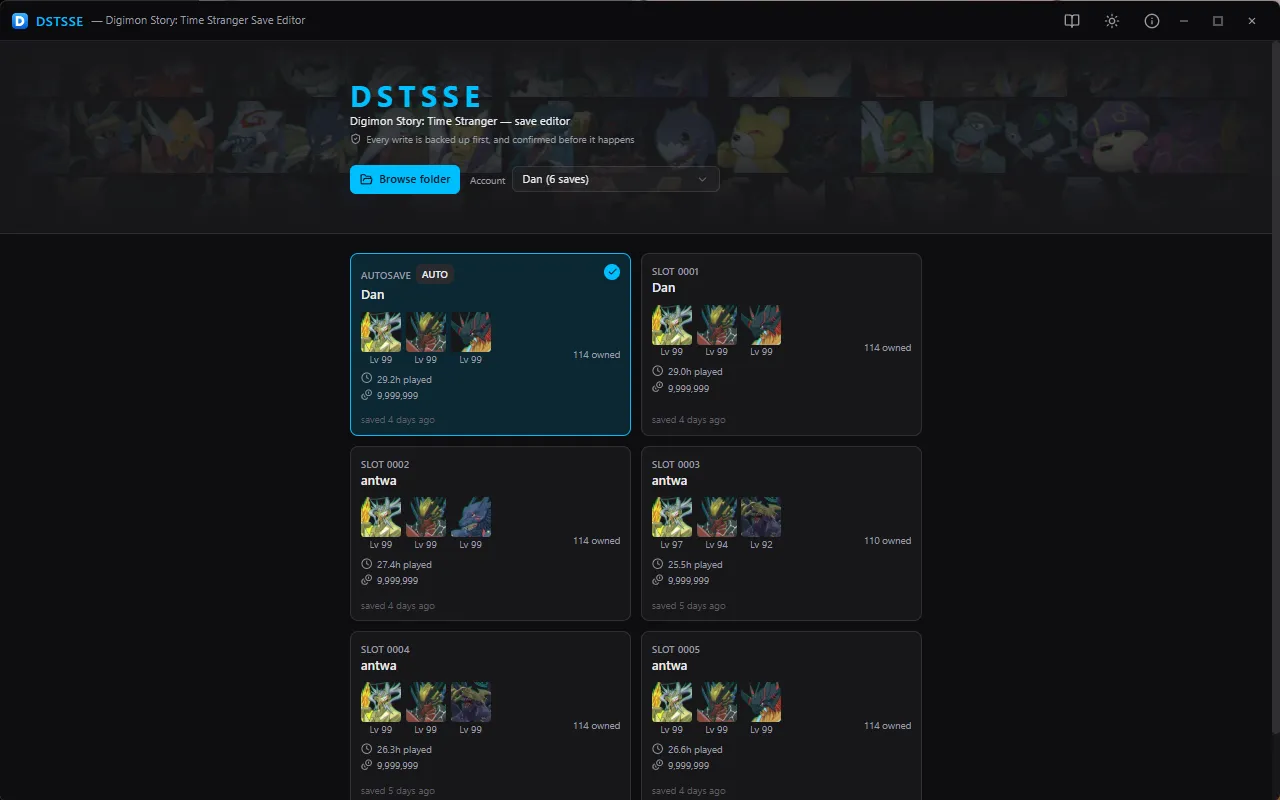
Task: Click the clock icon beside 29.0h played
Action: tap(657, 371)
